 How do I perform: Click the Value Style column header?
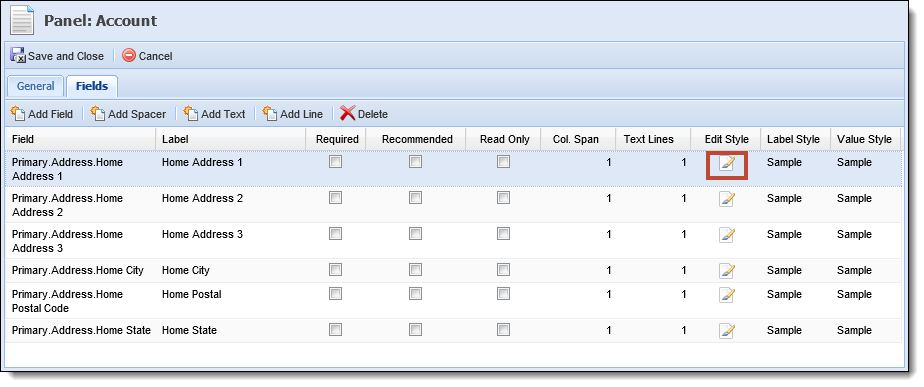coord(865,139)
